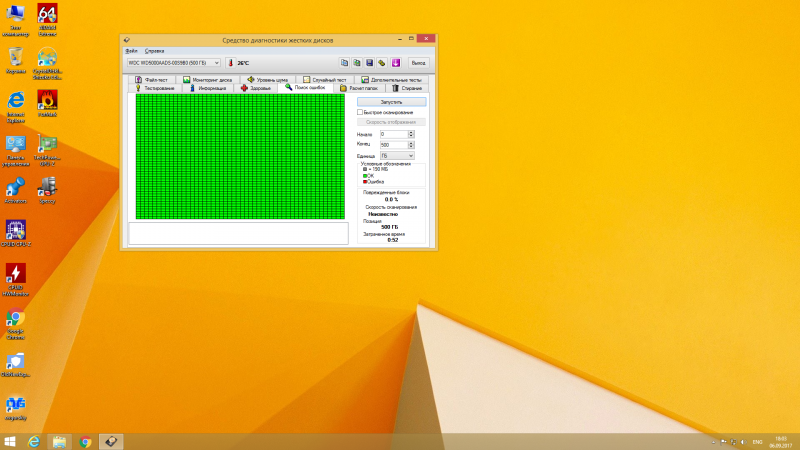Open the Файл menu

[132, 50]
